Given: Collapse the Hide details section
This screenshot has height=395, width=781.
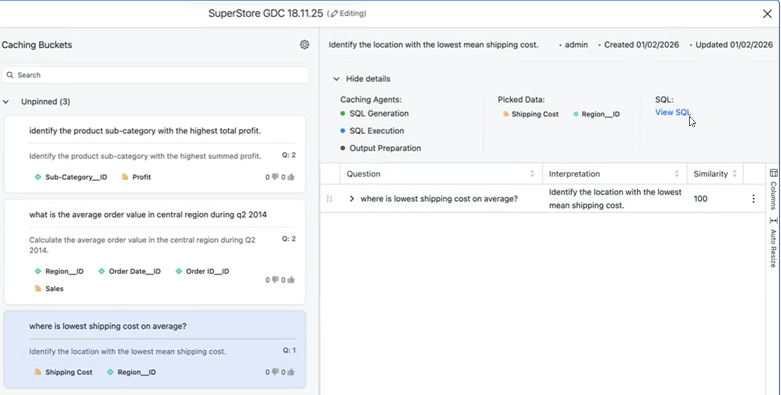Looking at the screenshot, I should 336,79.
